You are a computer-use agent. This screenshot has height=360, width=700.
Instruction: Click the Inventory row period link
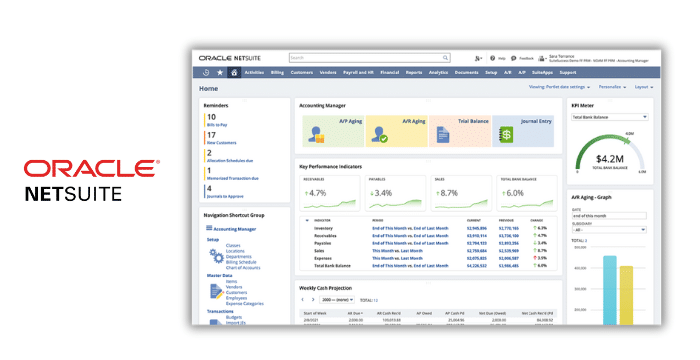[410, 228]
